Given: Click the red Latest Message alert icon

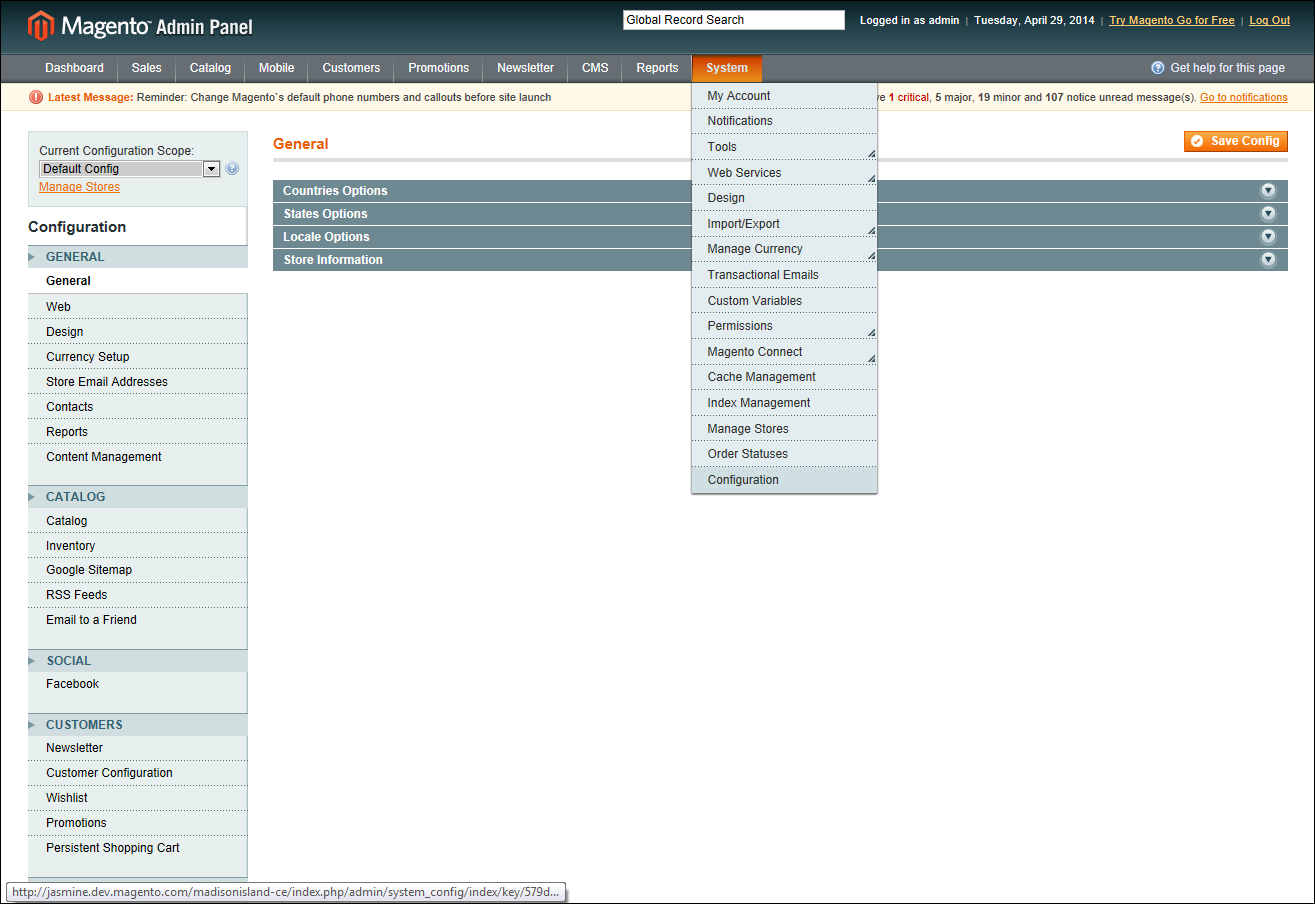Looking at the screenshot, I should point(36,97).
